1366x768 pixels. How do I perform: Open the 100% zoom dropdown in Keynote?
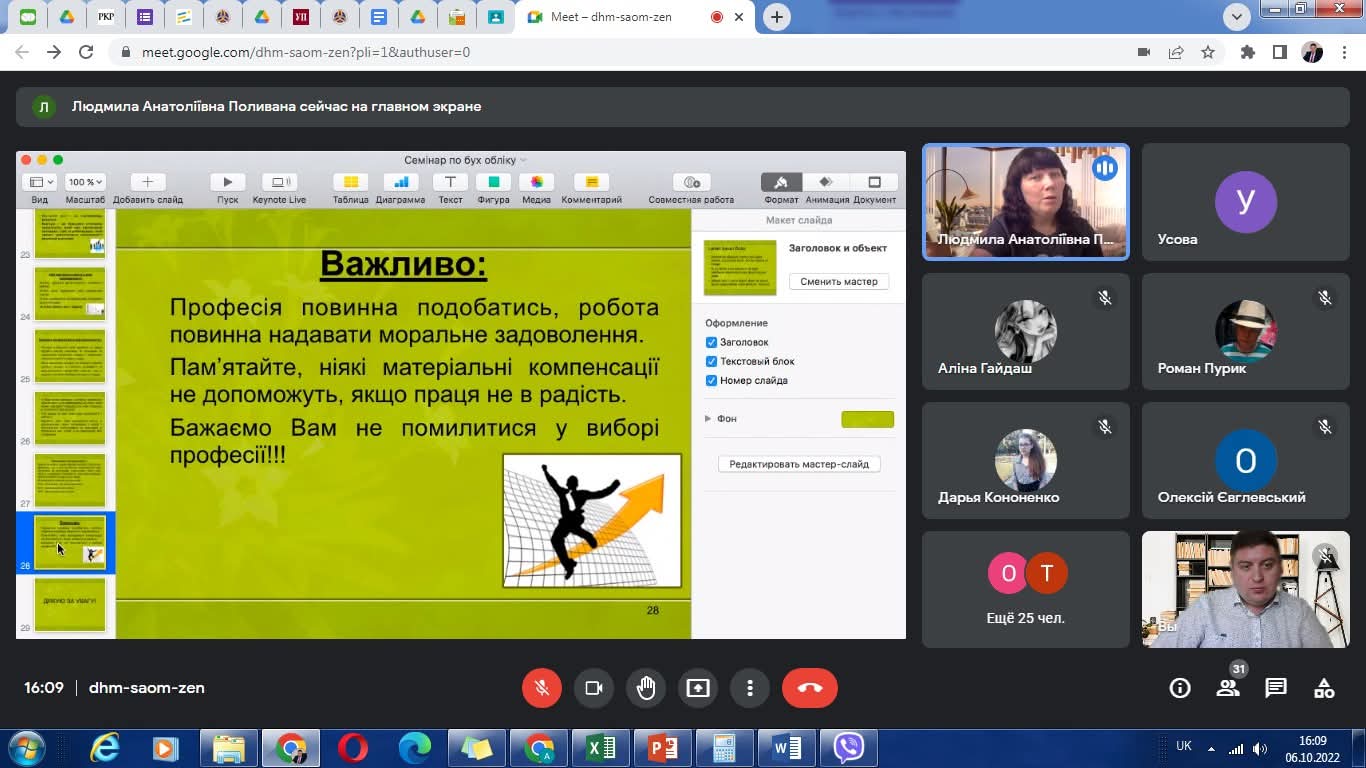85,182
